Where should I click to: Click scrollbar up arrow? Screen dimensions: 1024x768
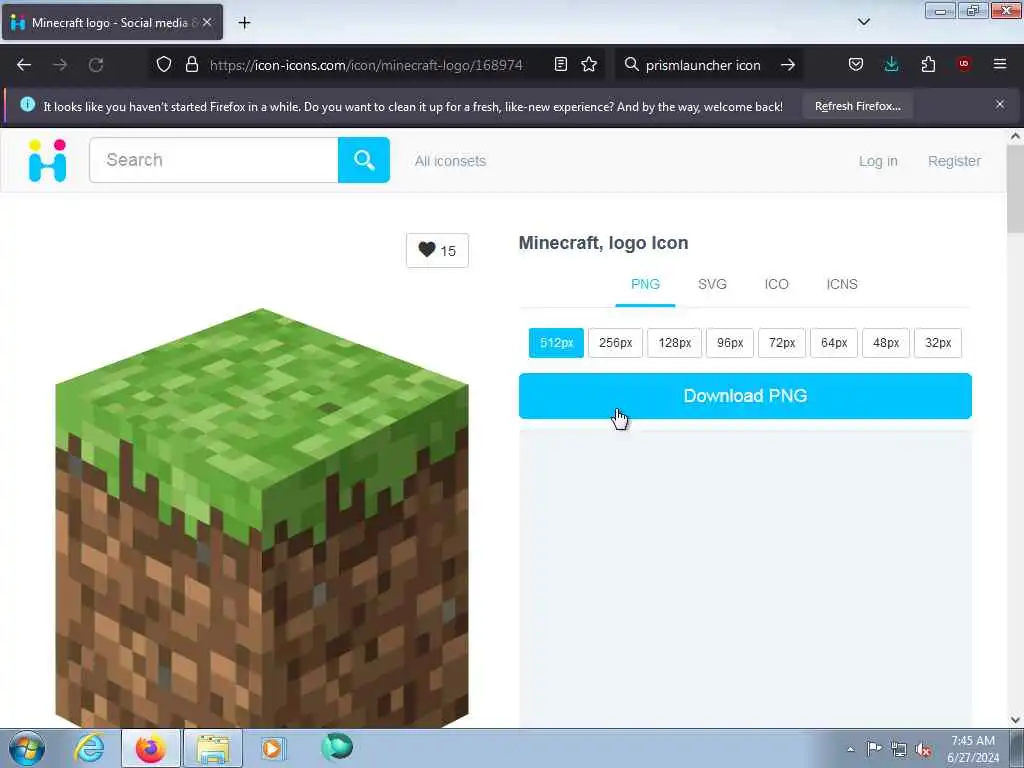pos(1015,136)
